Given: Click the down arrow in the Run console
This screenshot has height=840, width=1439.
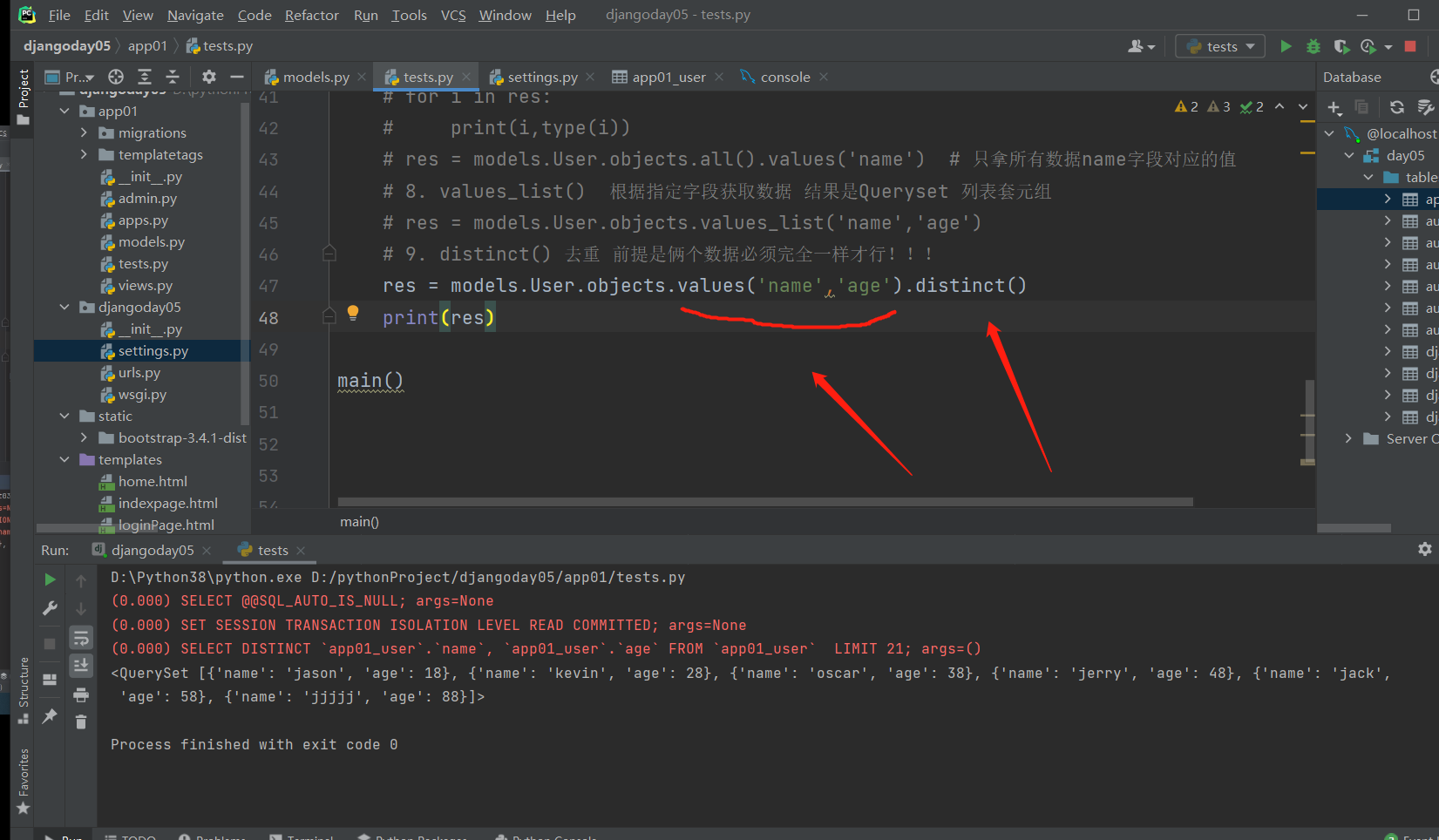Looking at the screenshot, I should (x=81, y=609).
